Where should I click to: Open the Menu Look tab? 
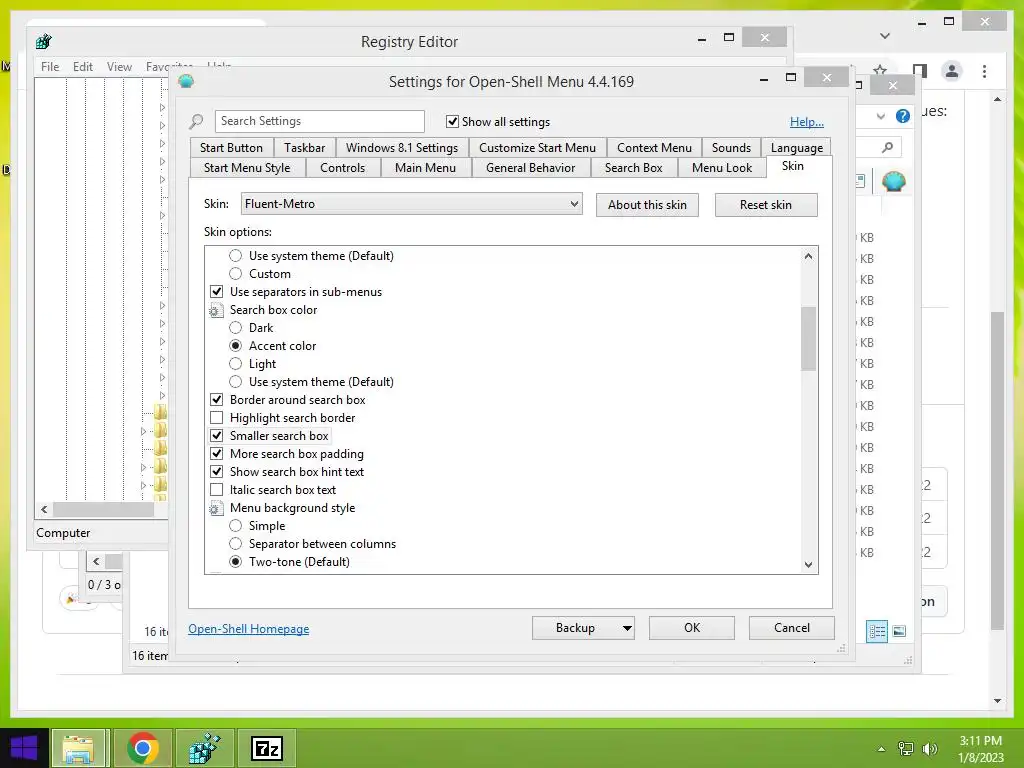[x=722, y=168]
